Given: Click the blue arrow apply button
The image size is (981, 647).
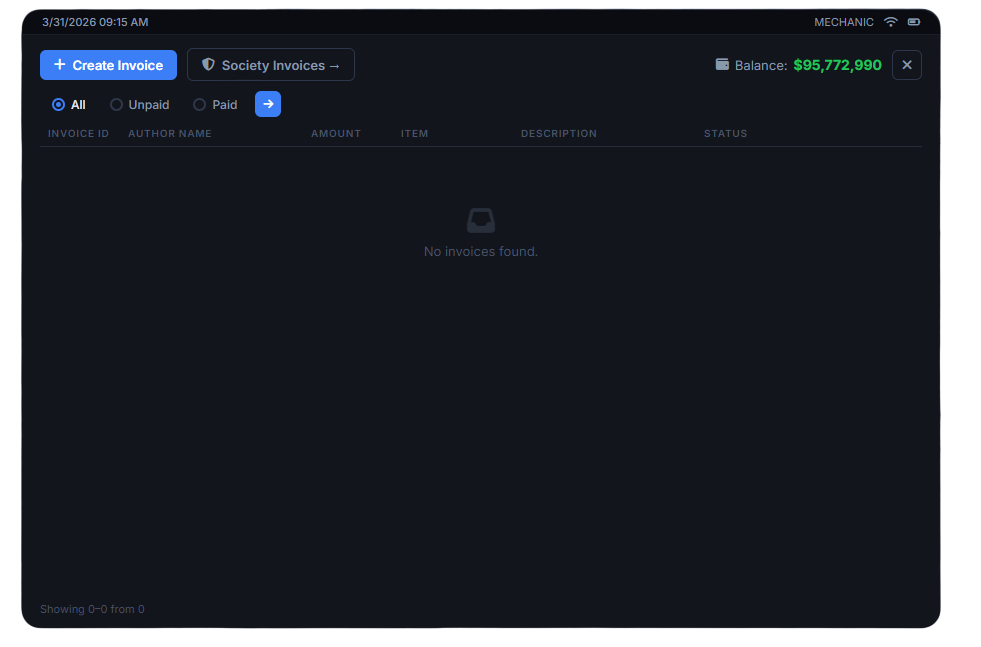Looking at the screenshot, I should point(268,104).
